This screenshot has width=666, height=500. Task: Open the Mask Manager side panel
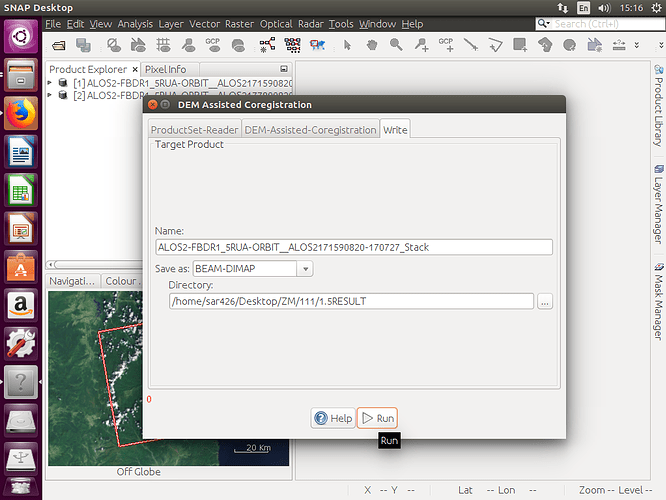click(x=658, y=301)
